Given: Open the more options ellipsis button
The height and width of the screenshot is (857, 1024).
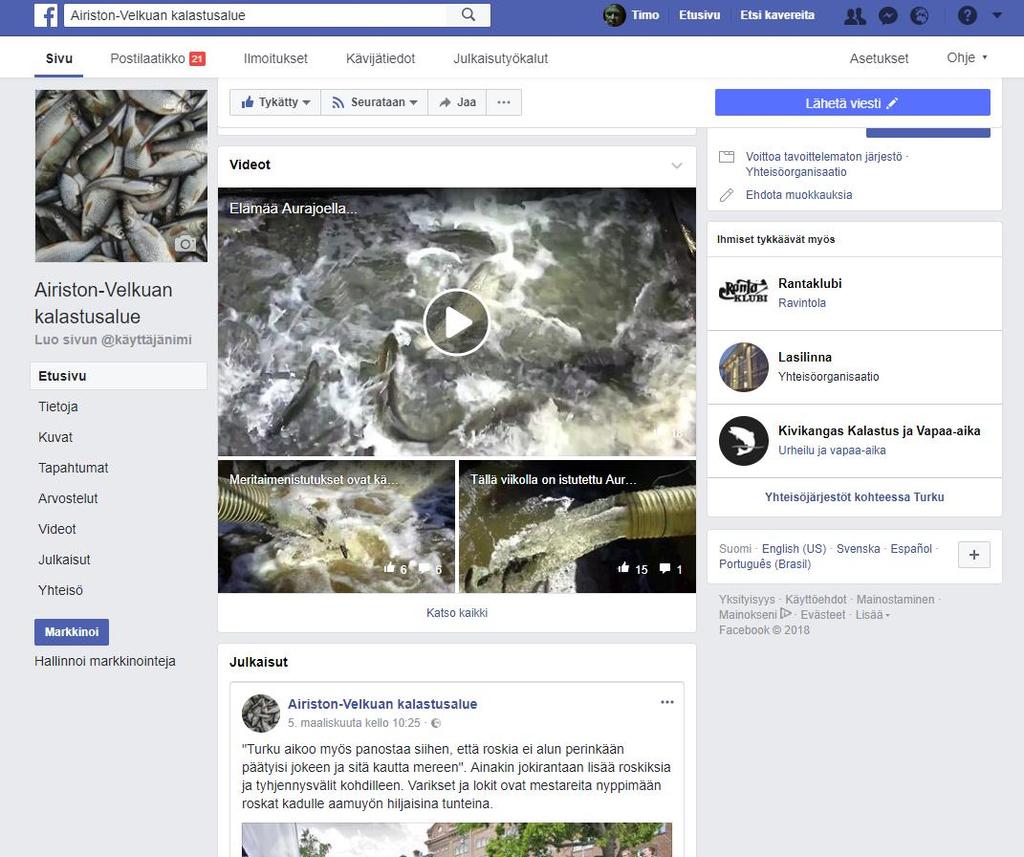Looking at the screenshot, I should (x=504, y=103).
